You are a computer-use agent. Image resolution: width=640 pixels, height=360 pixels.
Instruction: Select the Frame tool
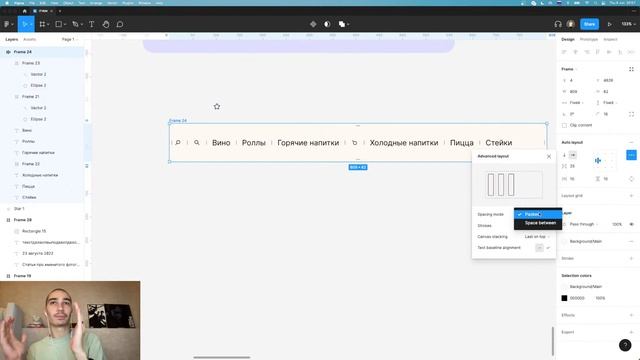point(42,24)
